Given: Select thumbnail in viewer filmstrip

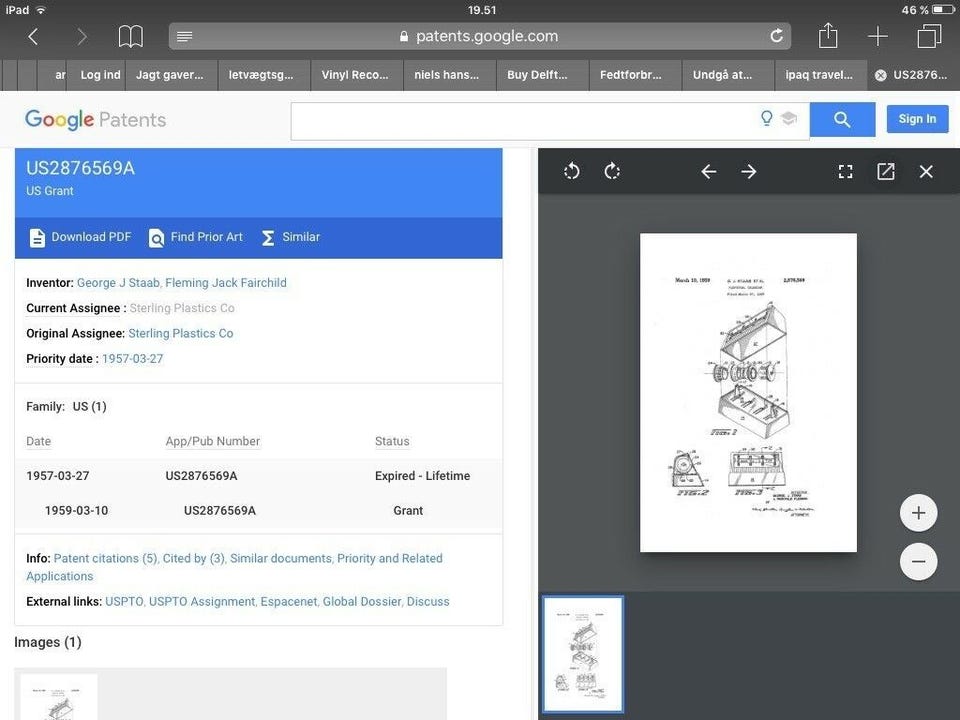Looking at the screenshot, I should 583,654.
